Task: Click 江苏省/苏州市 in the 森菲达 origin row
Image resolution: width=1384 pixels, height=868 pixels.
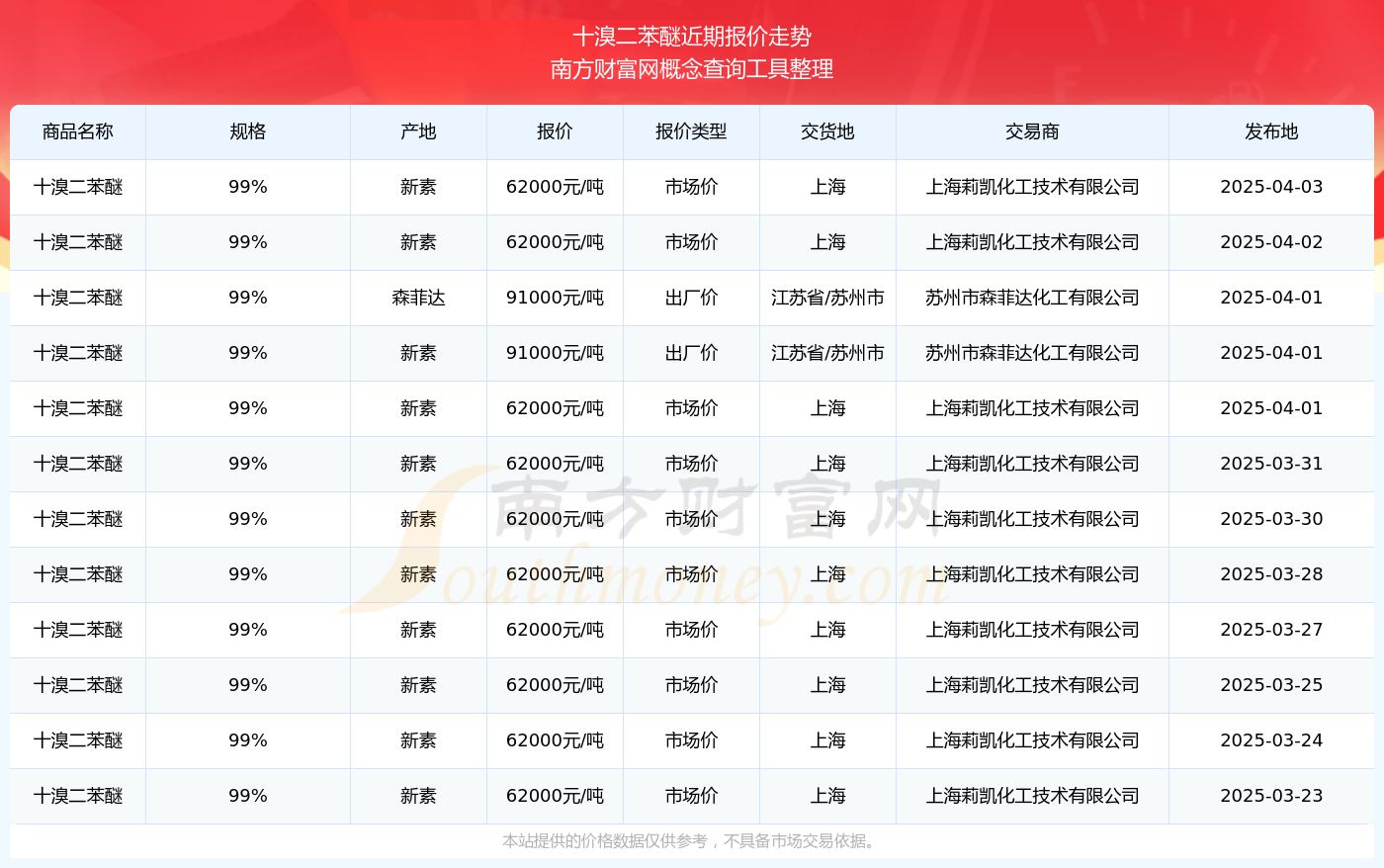Action: point(827,298)
